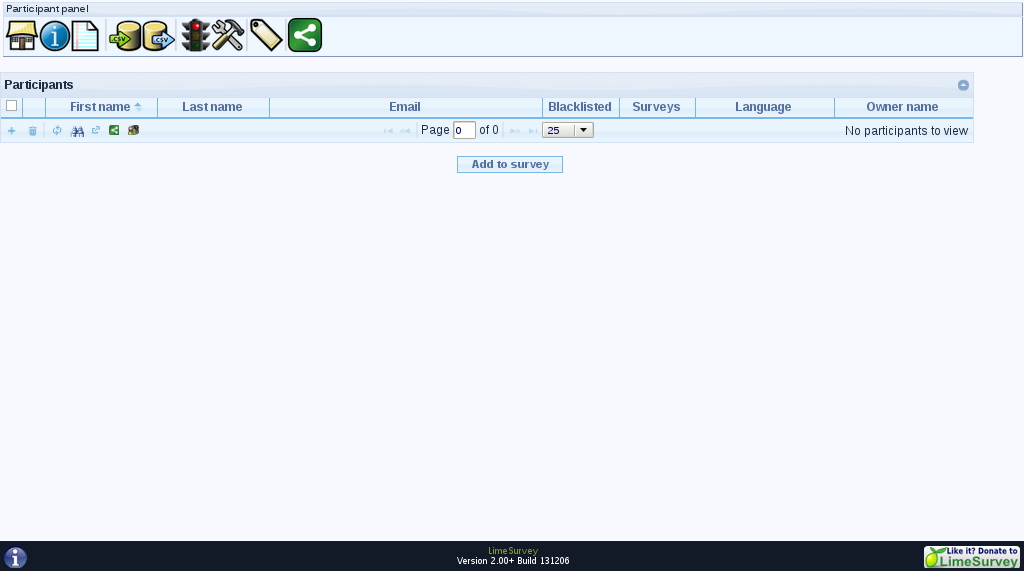
Task: Click the binoculars search icon
Action: pos(77,131)
